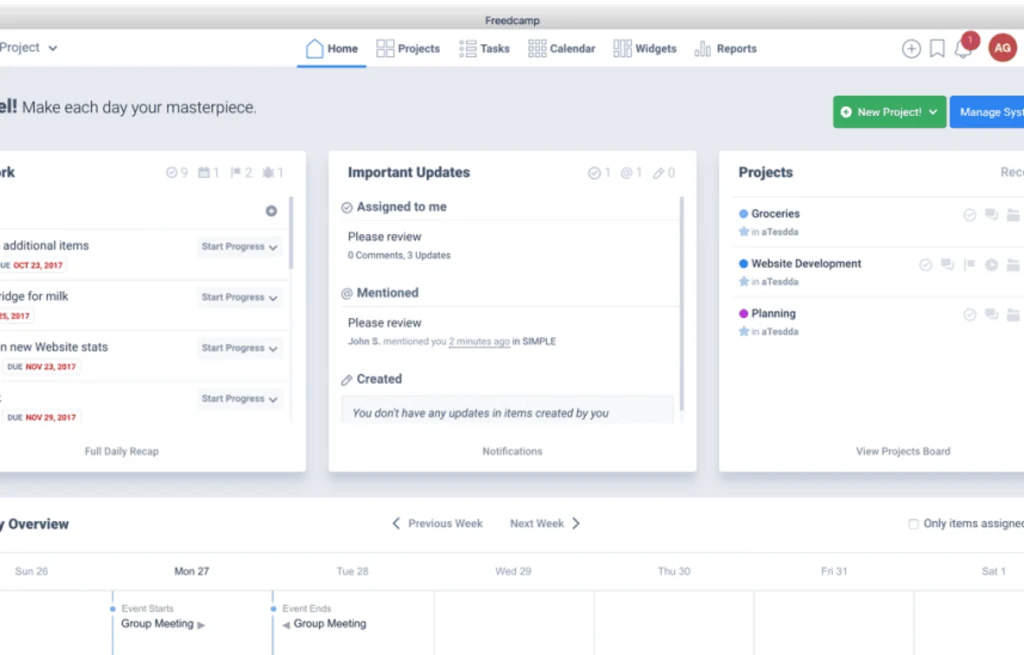Open Start Progress dropdown for Nov 29 task
This screenshot has width=1024, height=655.
239,399
